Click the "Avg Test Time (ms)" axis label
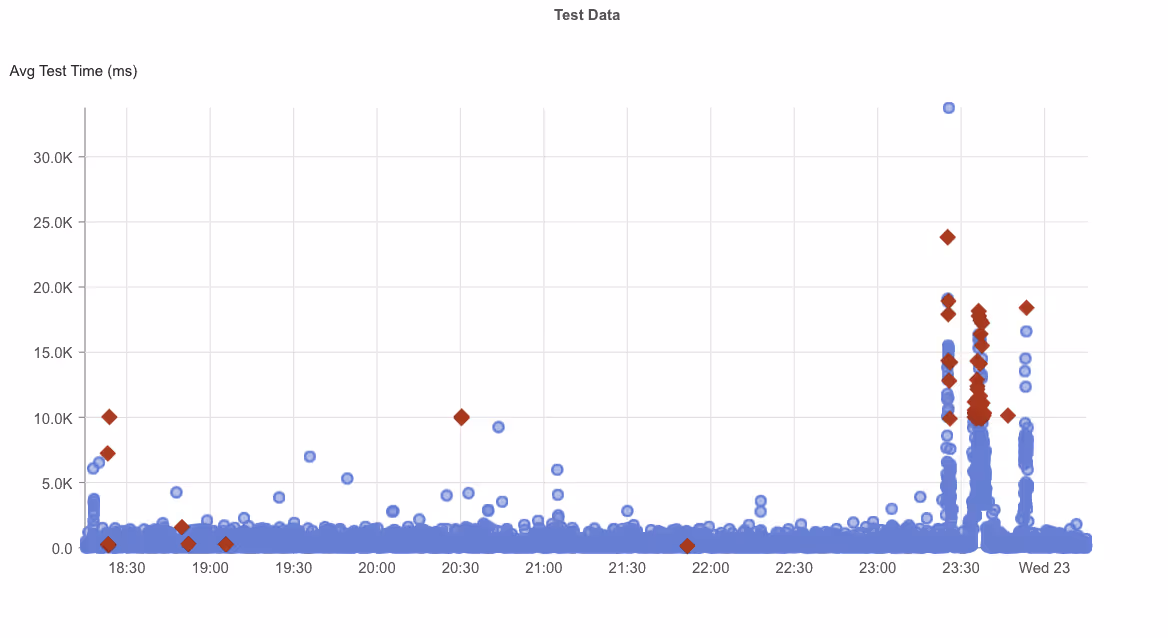 [73, 72]
